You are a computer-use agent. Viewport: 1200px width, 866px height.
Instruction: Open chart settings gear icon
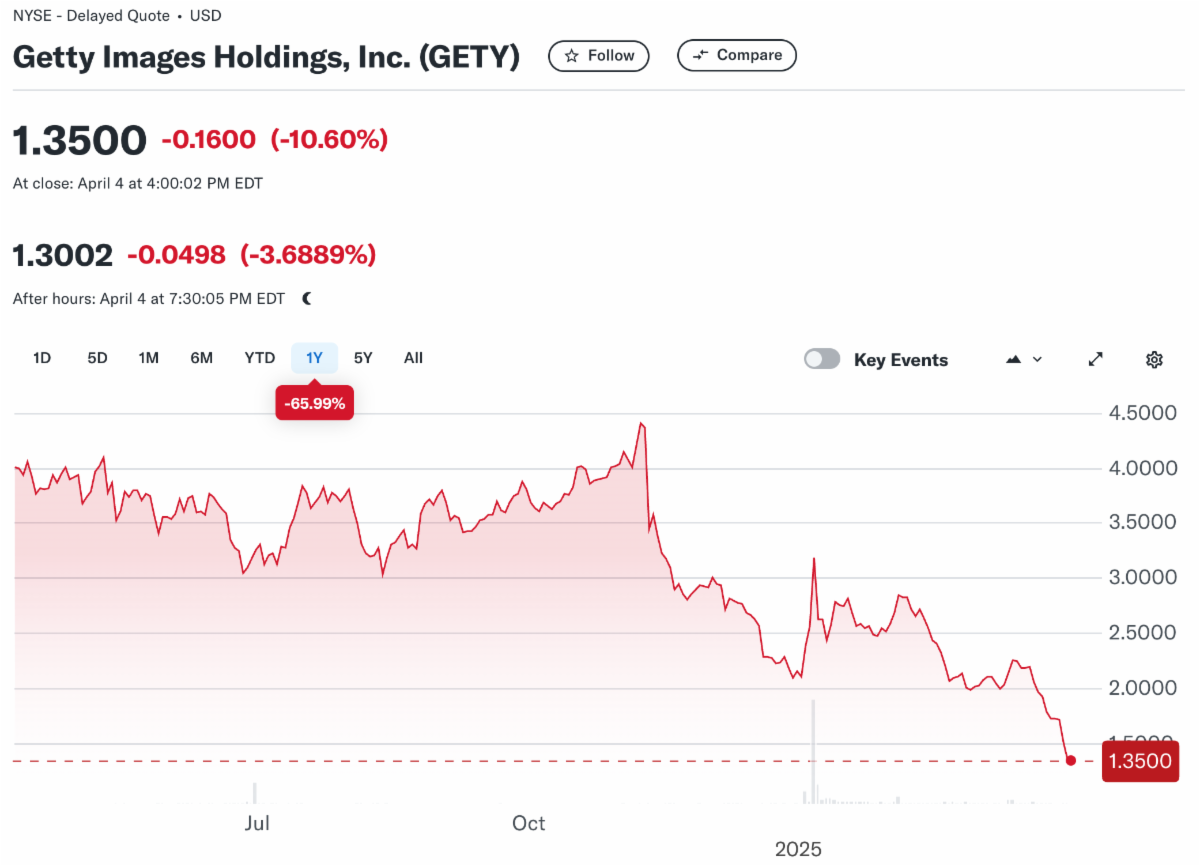tap(1154, 359)
